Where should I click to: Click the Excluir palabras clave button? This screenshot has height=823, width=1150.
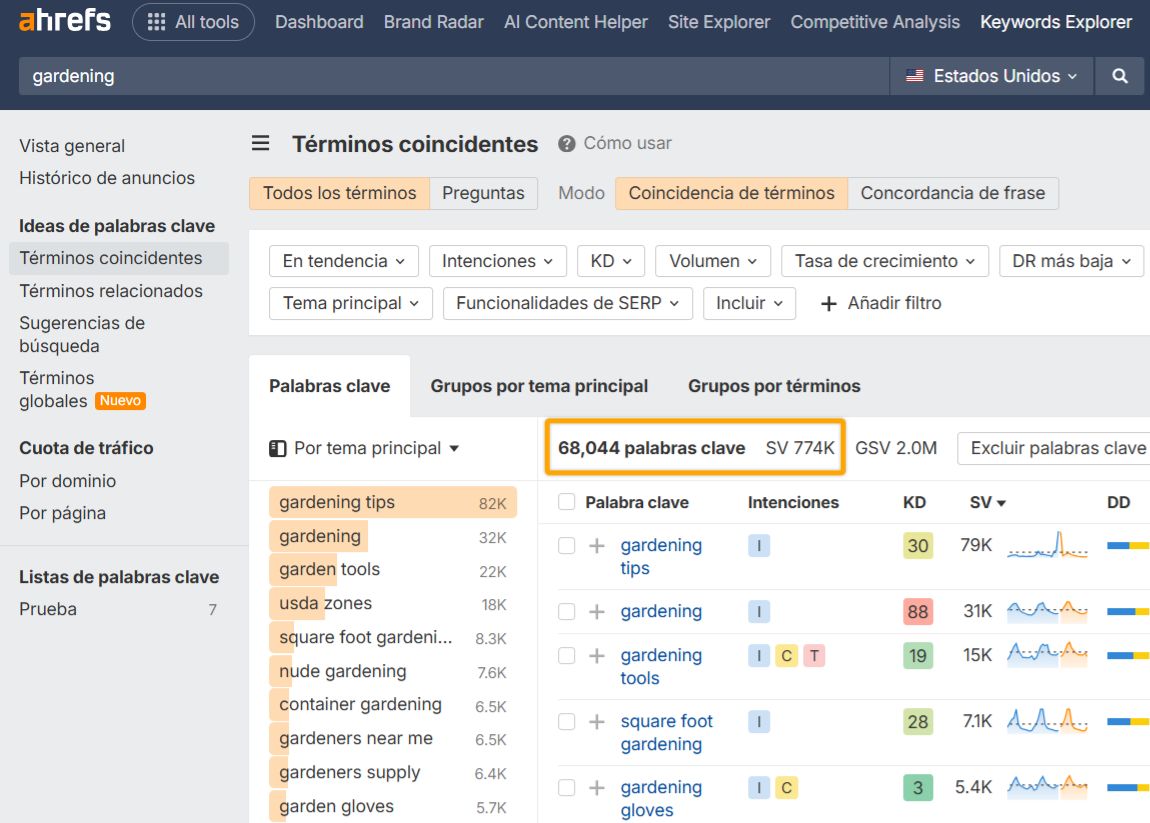1060,448
